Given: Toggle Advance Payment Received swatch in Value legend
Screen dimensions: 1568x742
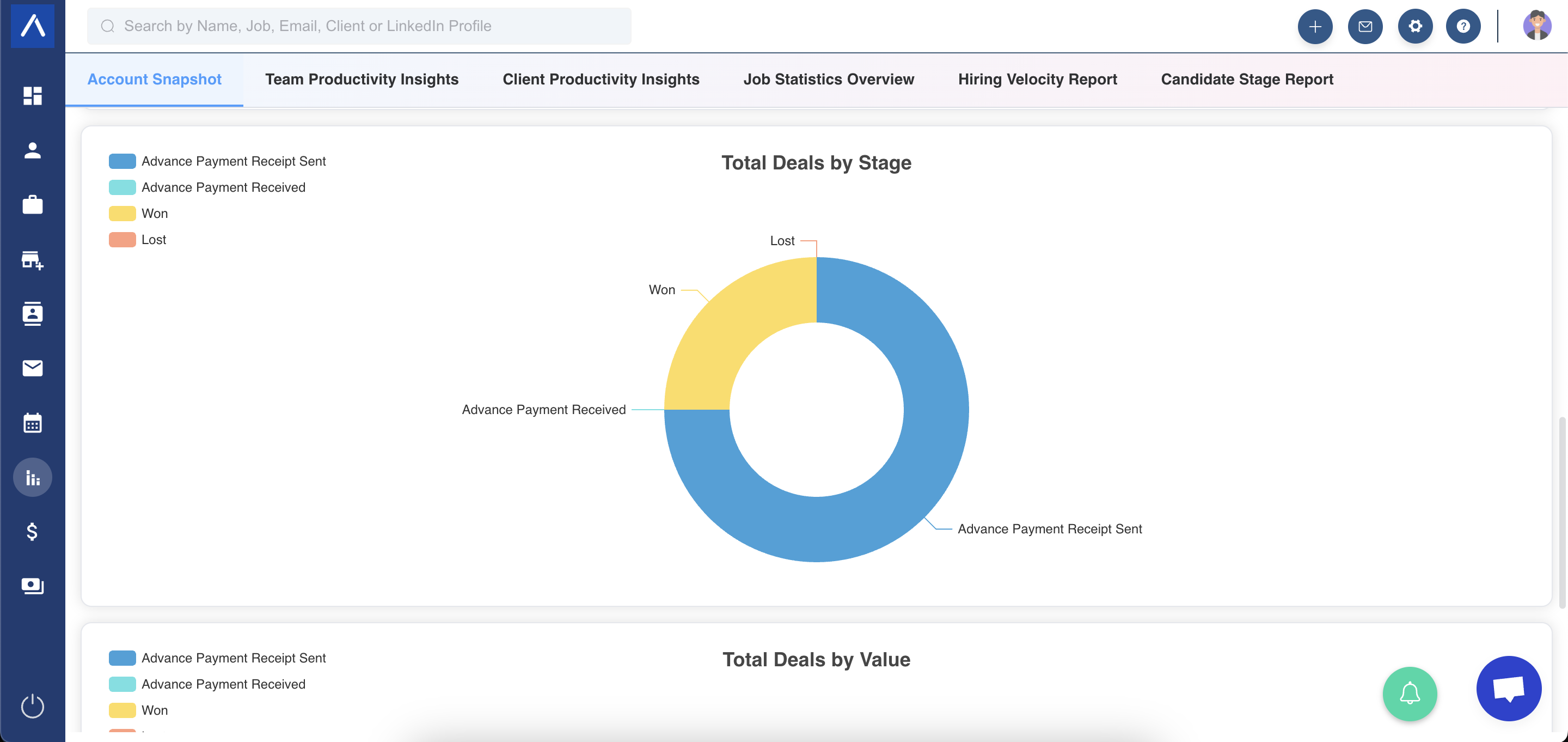Looking at the screenshot, I should coord(122,684).
